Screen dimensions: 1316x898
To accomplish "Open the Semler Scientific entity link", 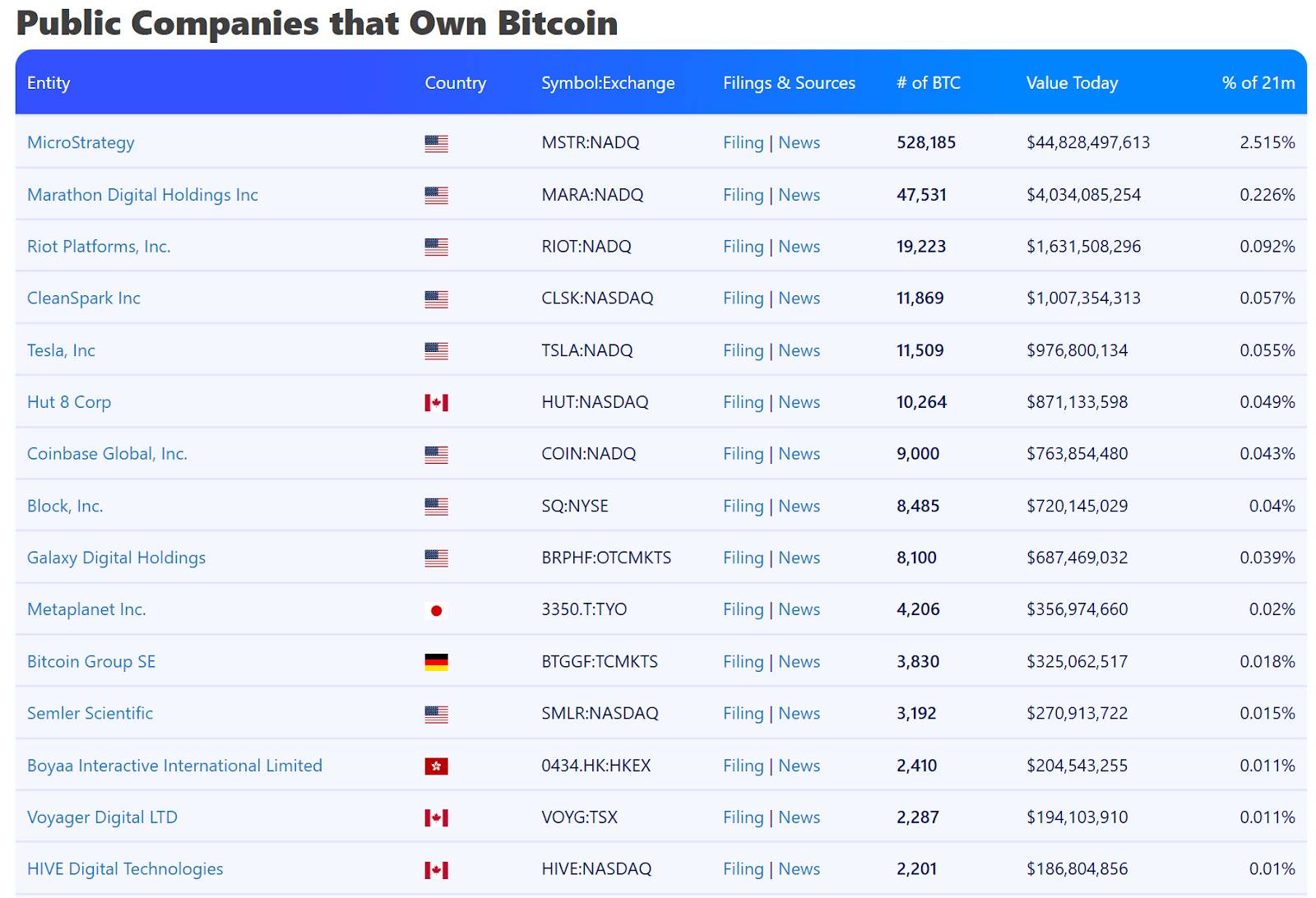I will coord(90,713).
